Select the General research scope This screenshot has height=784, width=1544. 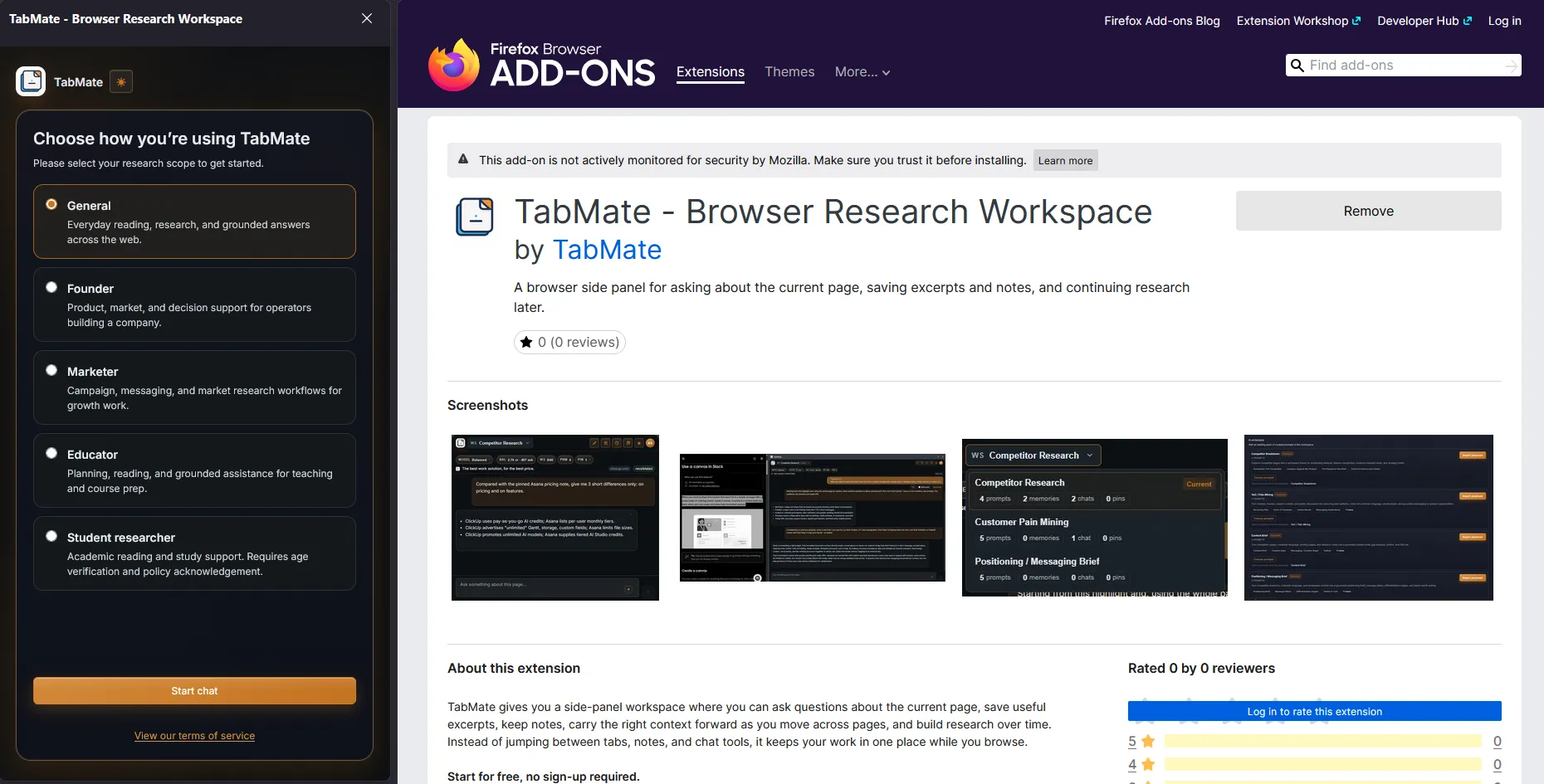click(194, 222)
